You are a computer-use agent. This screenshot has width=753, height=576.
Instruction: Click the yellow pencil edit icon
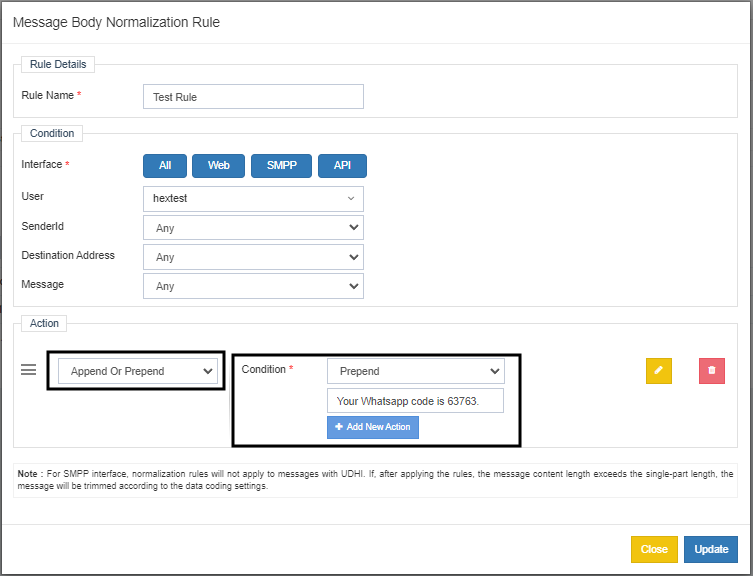(x=658, y=370)
